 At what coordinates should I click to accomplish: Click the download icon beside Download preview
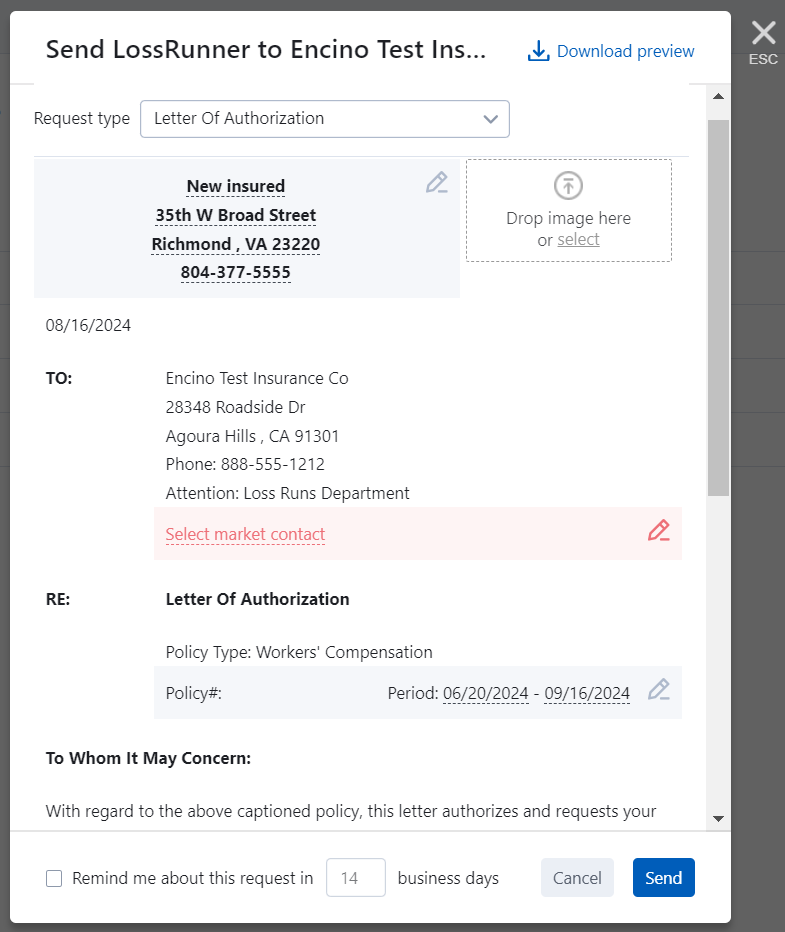coord(538,51)
